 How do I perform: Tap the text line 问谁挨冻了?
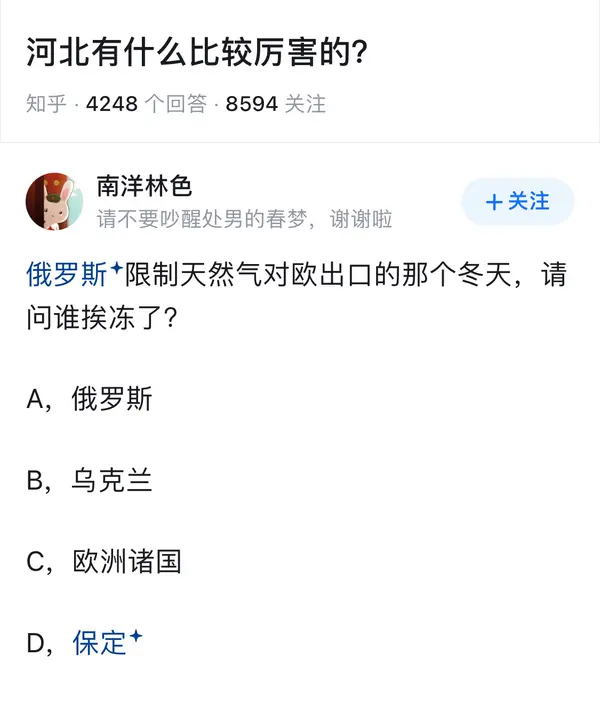click(102, 317)
